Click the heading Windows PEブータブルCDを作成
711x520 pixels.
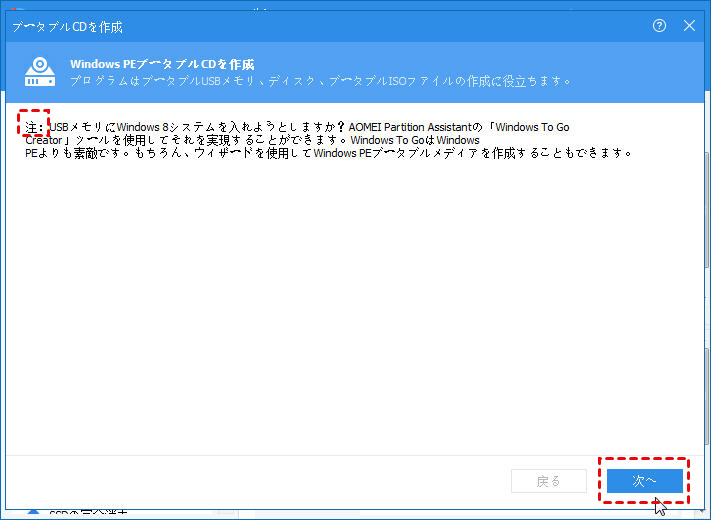[162, 64]
